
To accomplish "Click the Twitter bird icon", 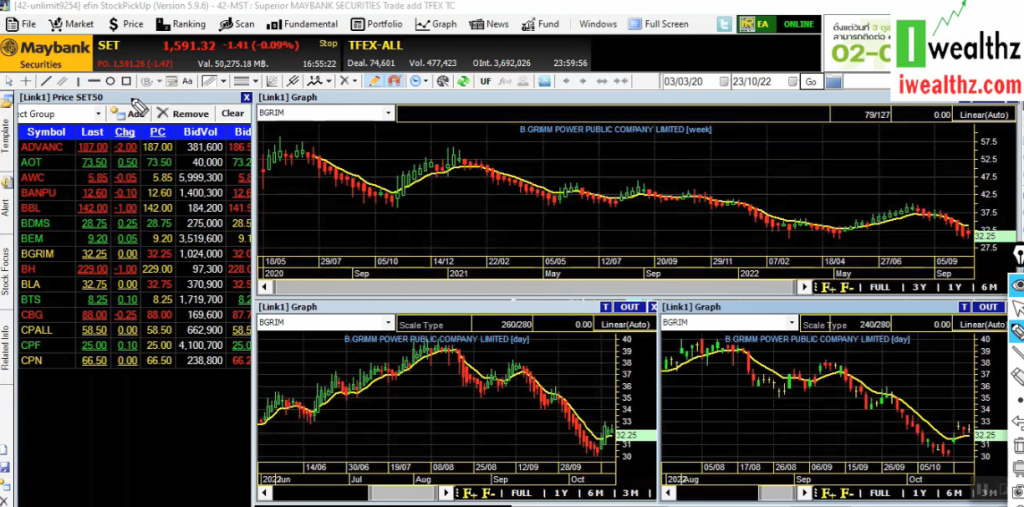I will click(724, 24).
